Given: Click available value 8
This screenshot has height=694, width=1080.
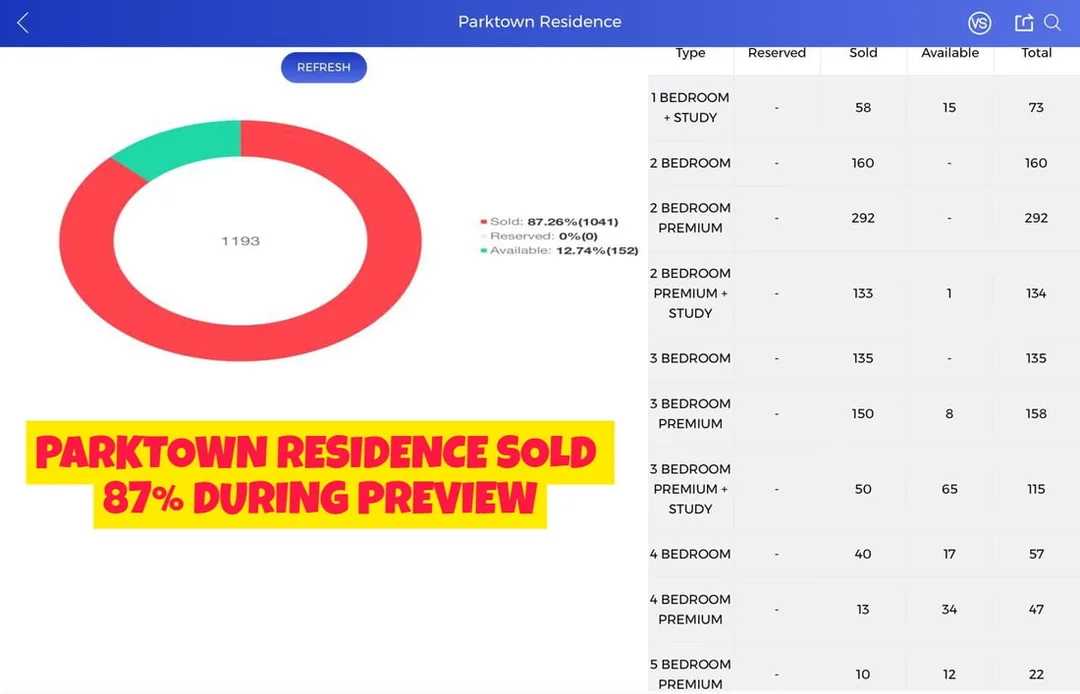Looking at the screenshot, I should tap(949, 414).
